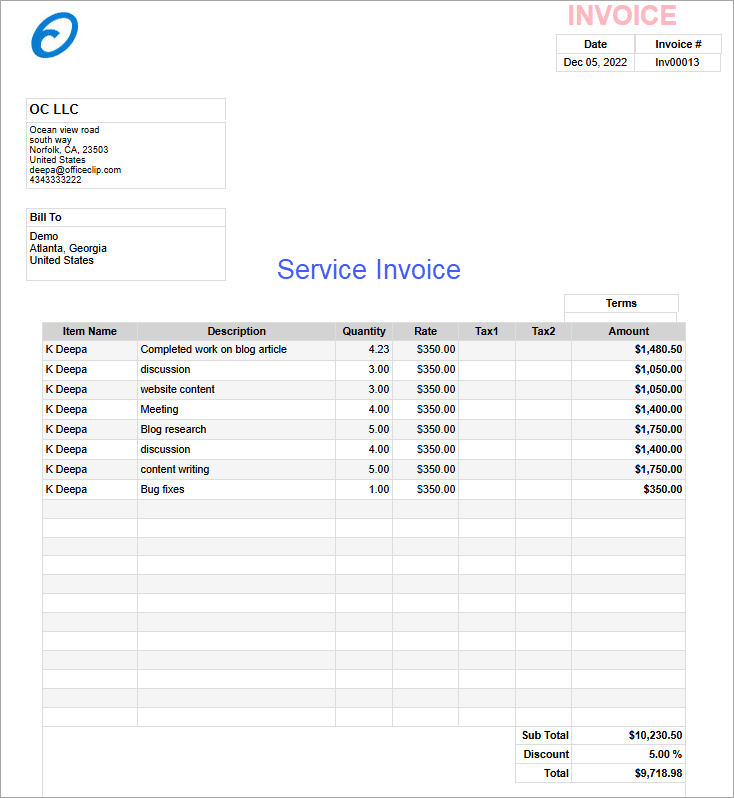734x798 pixels.
Task: Select the 'Completed work on blog article' description
Action: click(213, 349)
